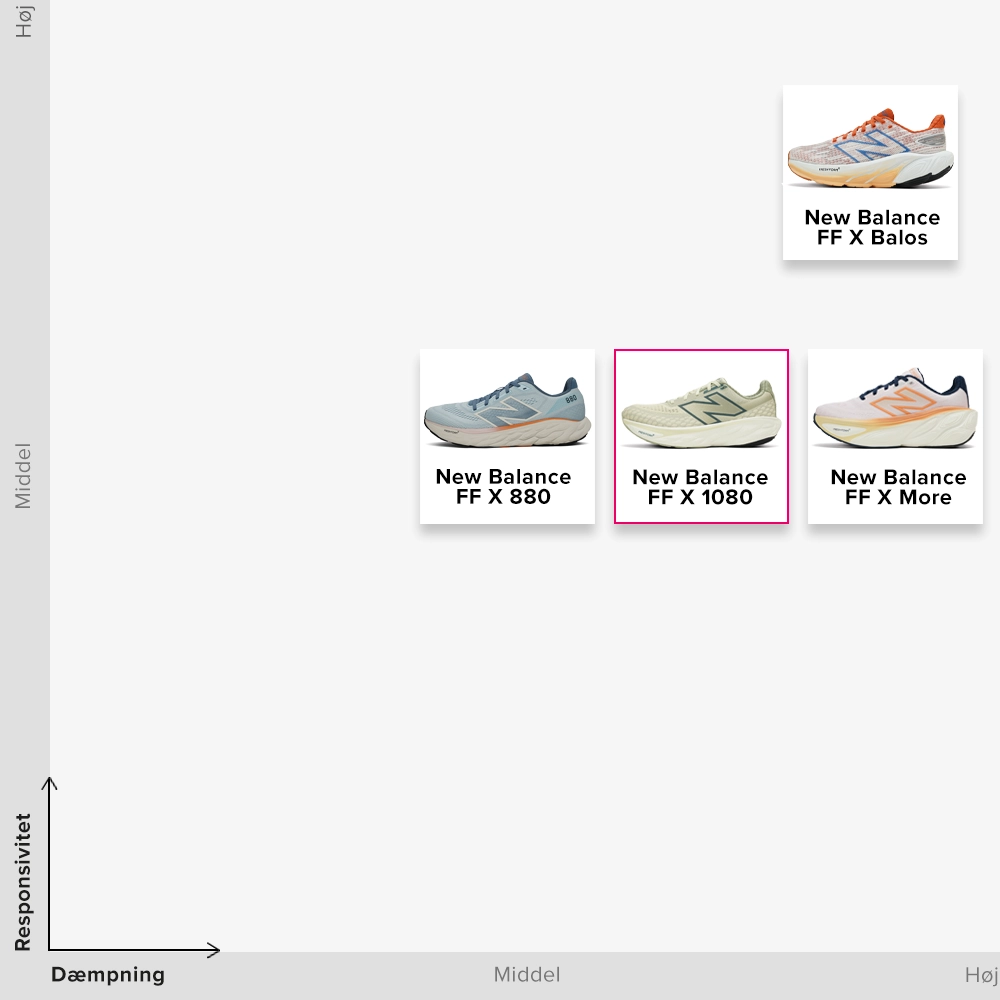The height and width of the screenshot is (1000, 1000).
Task: Click the "New Balance FF X 880" title text
Action: 503,487
